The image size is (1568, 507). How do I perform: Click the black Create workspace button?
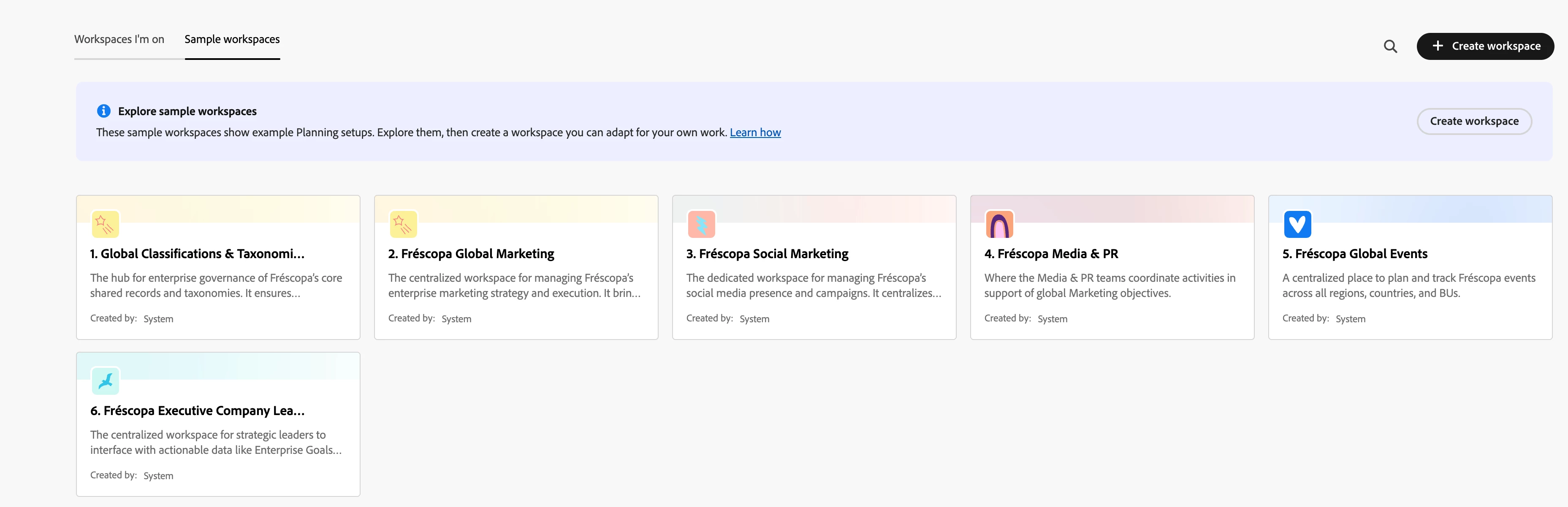(x=1485, y=46)
